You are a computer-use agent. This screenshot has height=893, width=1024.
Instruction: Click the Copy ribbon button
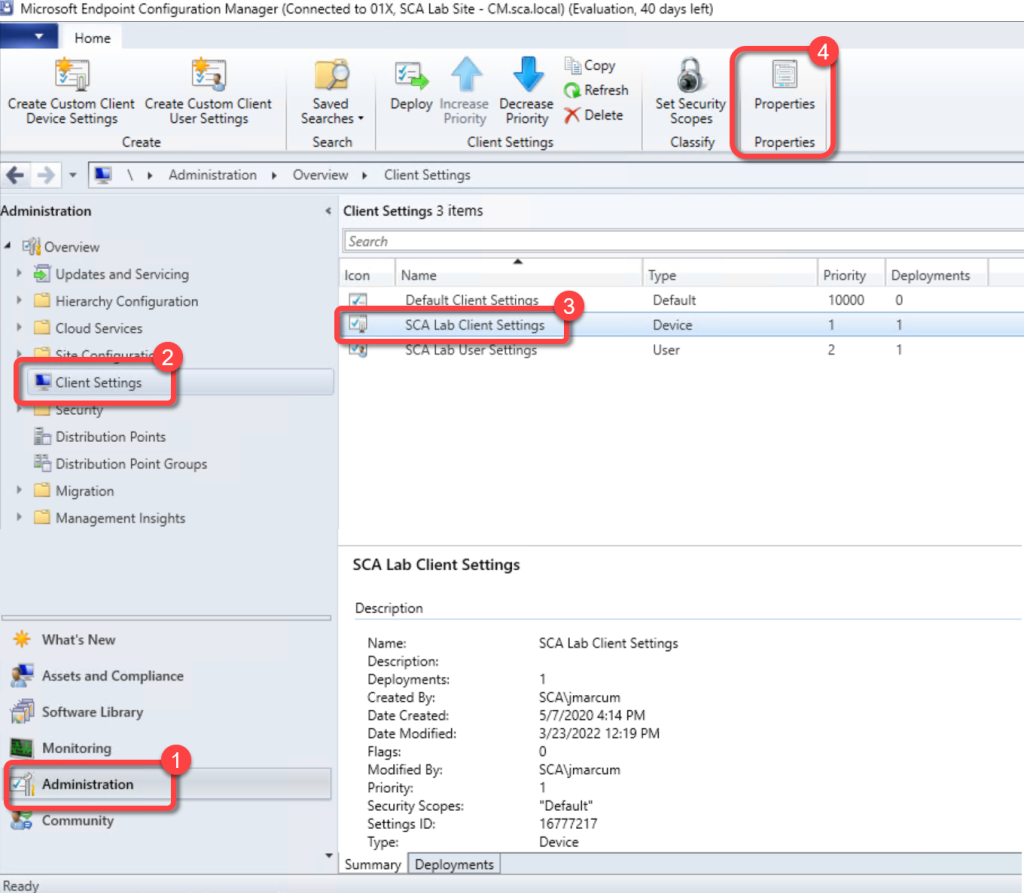click(590, 65)
